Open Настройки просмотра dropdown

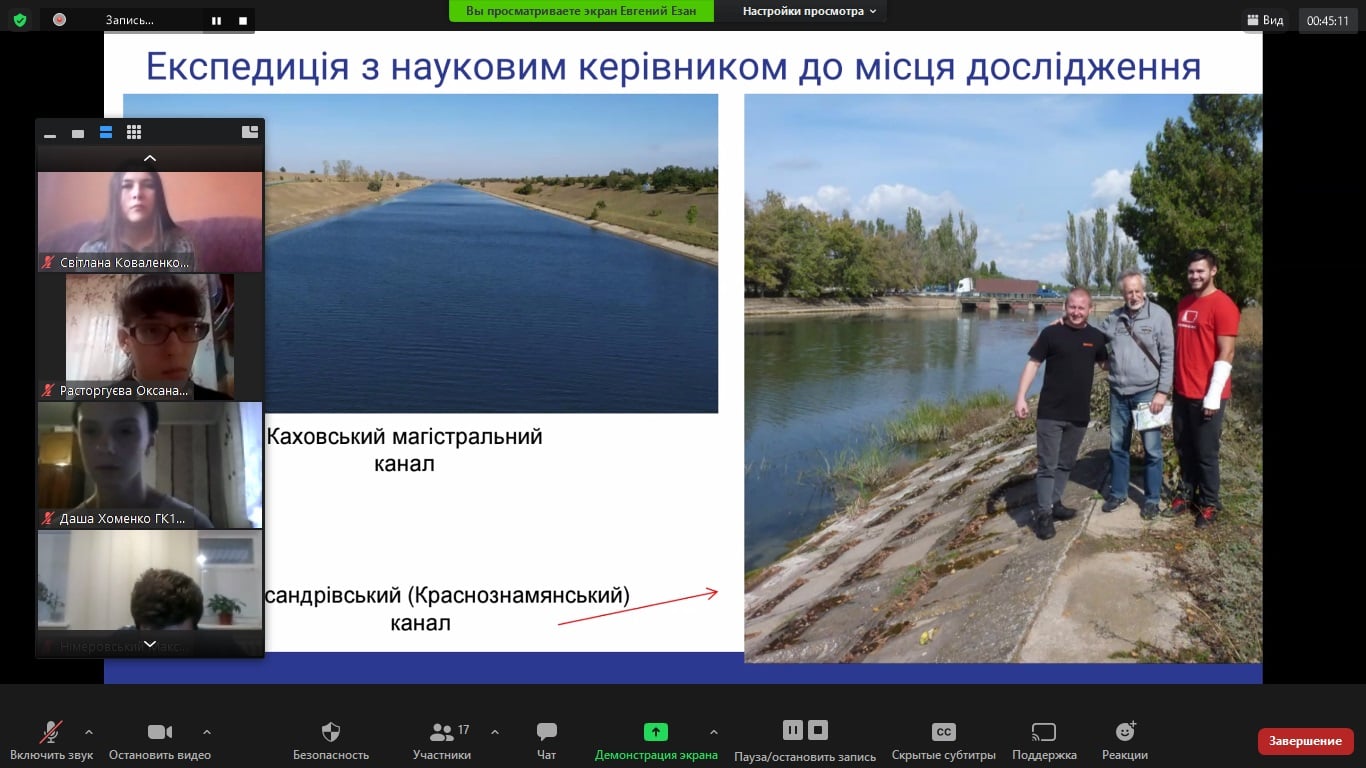[809, 11]
